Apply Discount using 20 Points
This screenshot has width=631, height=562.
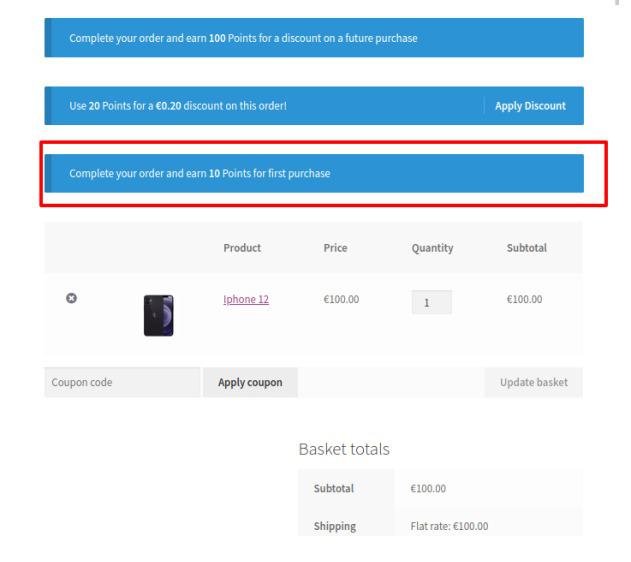pyautogui.click(x=530, y=106)
